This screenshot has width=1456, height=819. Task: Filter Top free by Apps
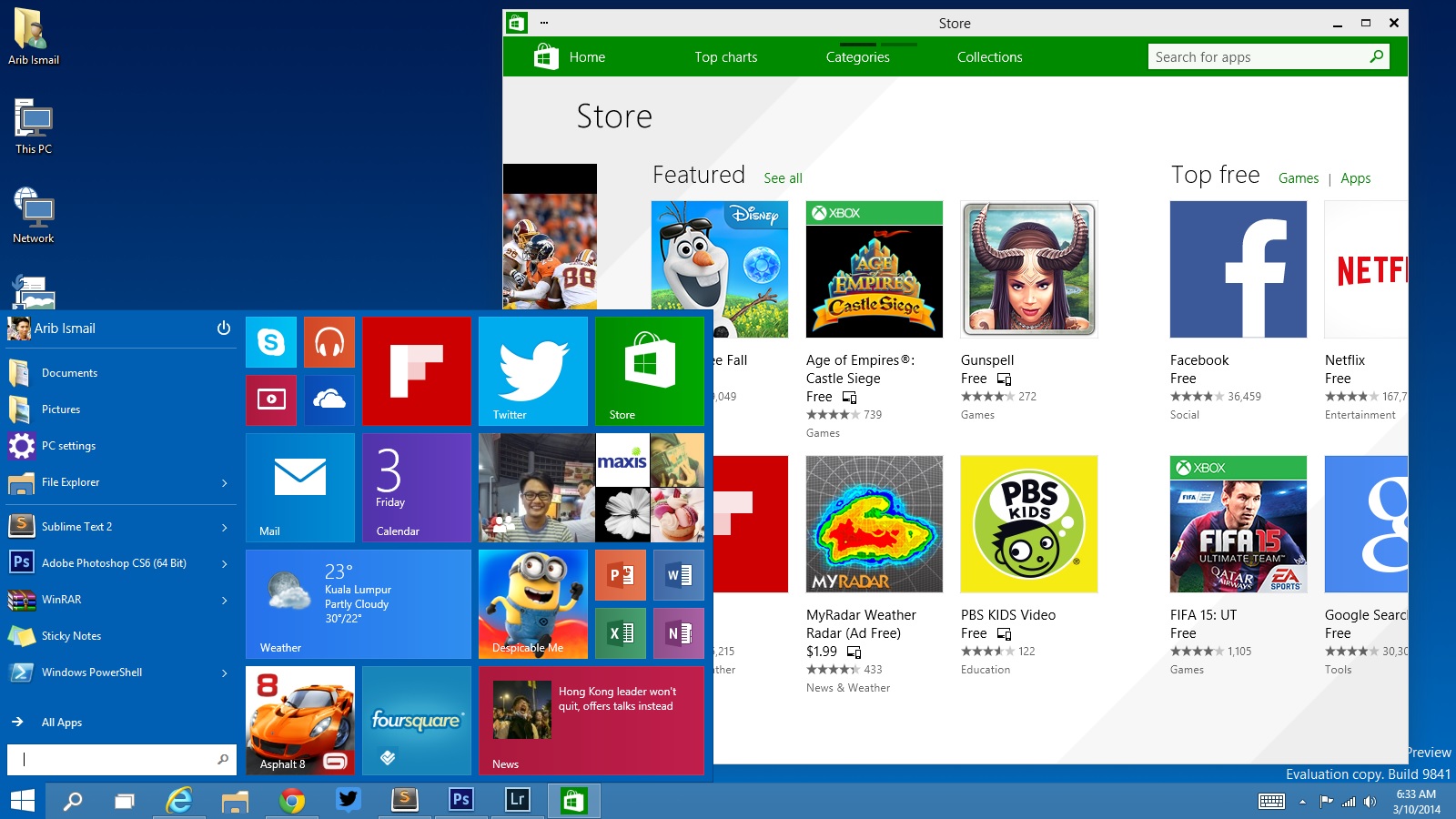[1355, 178]
